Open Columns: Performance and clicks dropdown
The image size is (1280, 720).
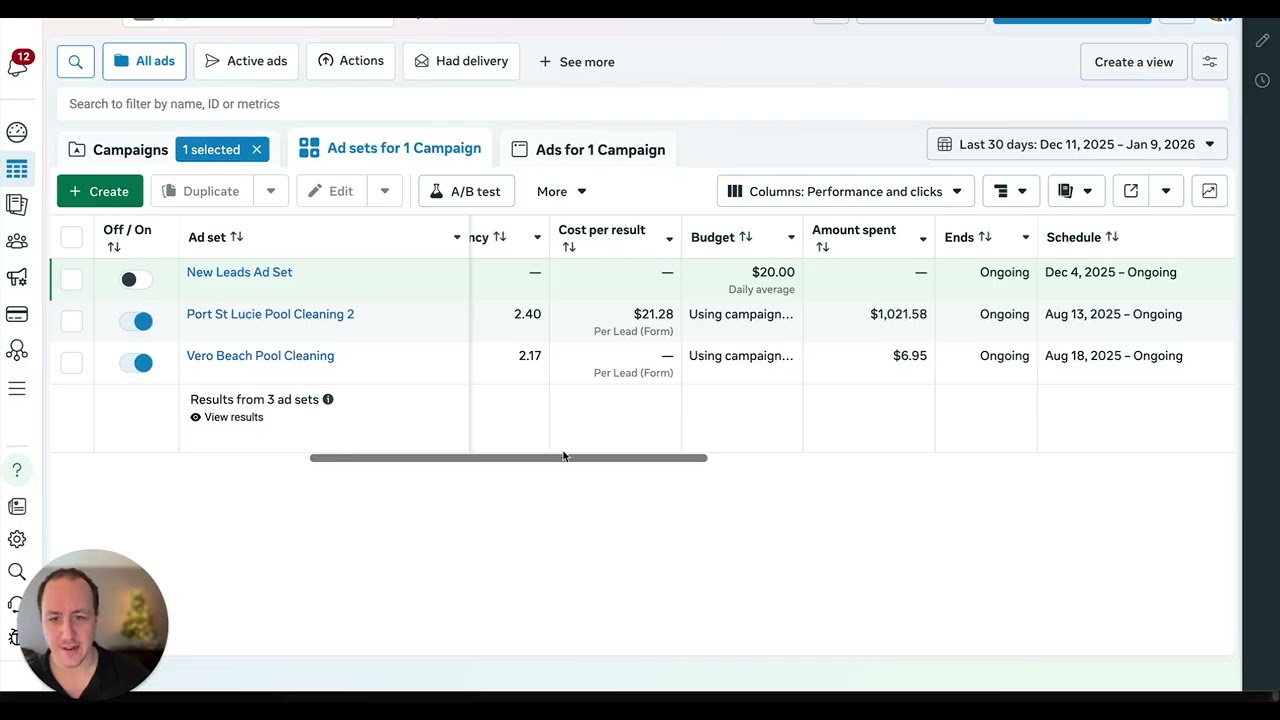click(x=845, y=191)
